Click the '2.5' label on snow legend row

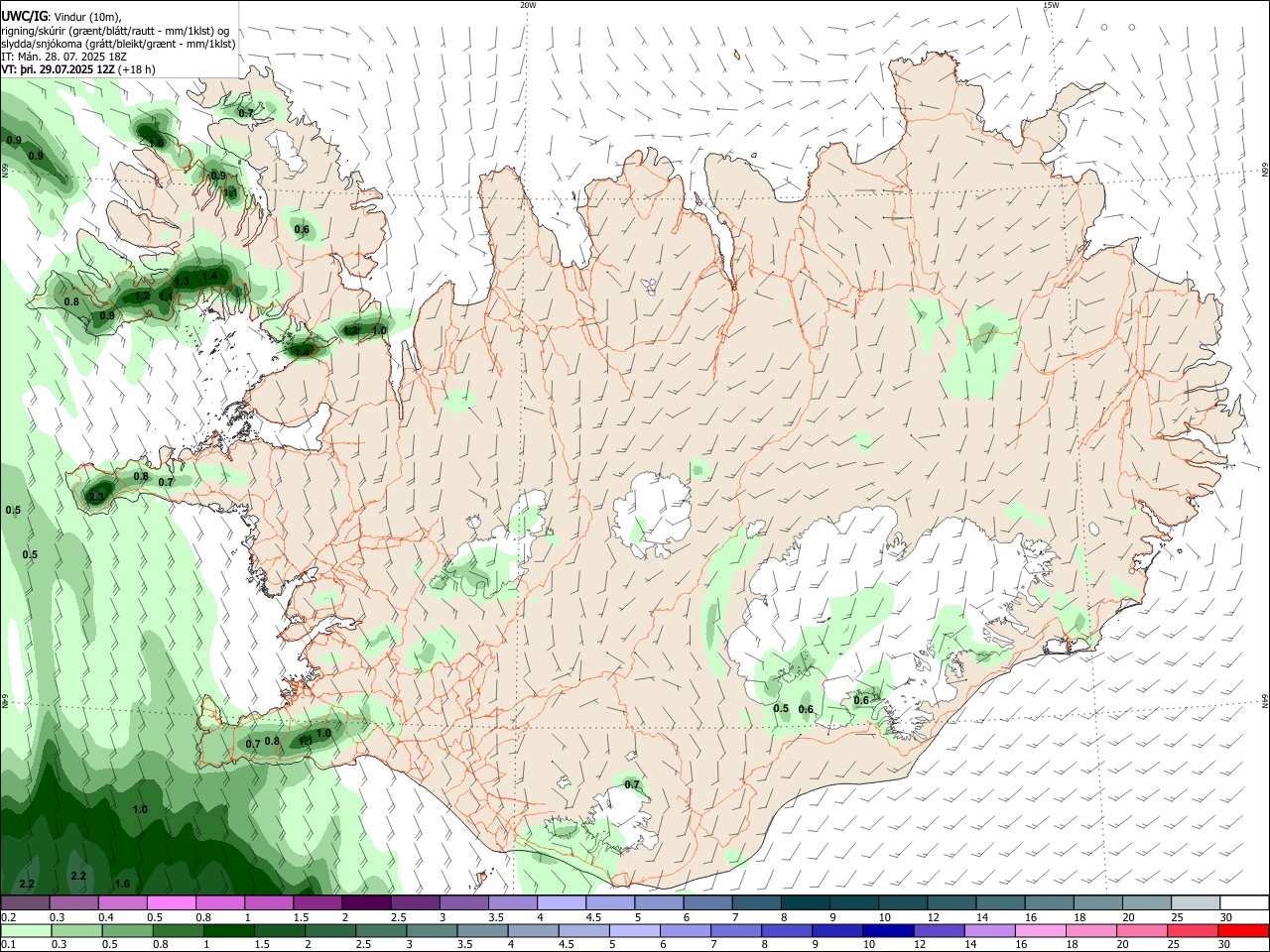click(398, 917)
